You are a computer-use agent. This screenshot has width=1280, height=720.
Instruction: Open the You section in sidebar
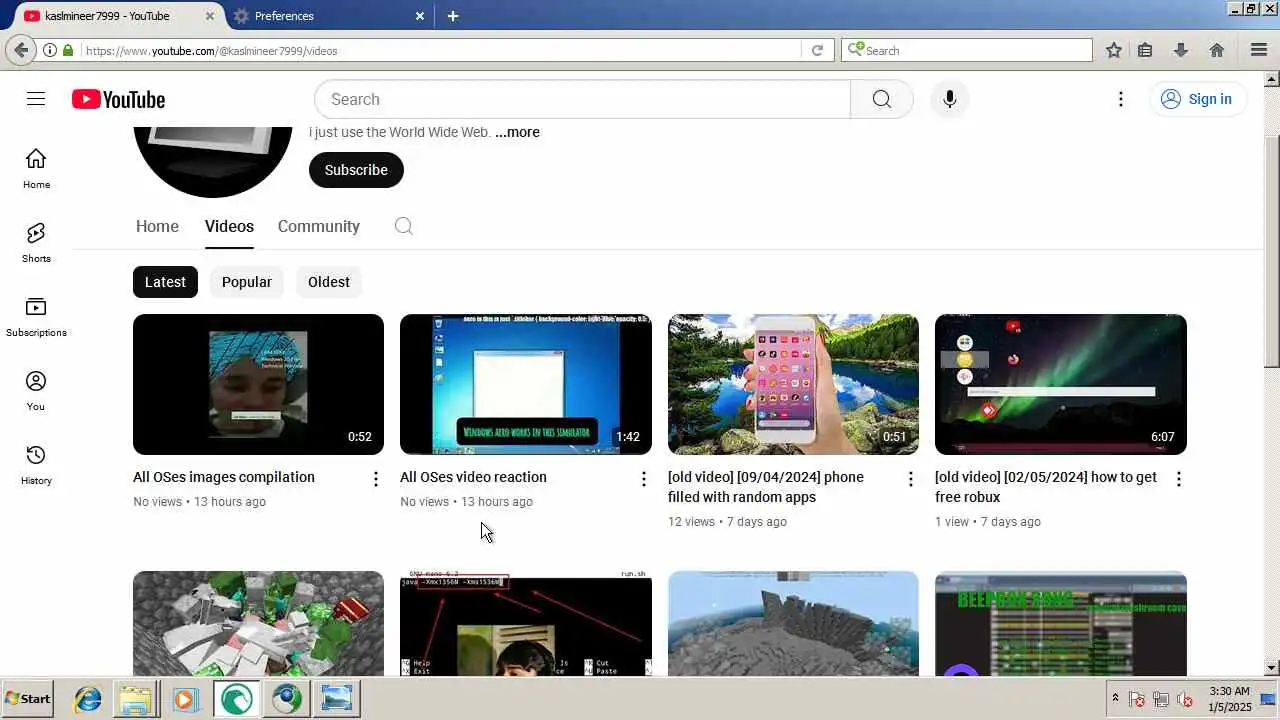36,391
